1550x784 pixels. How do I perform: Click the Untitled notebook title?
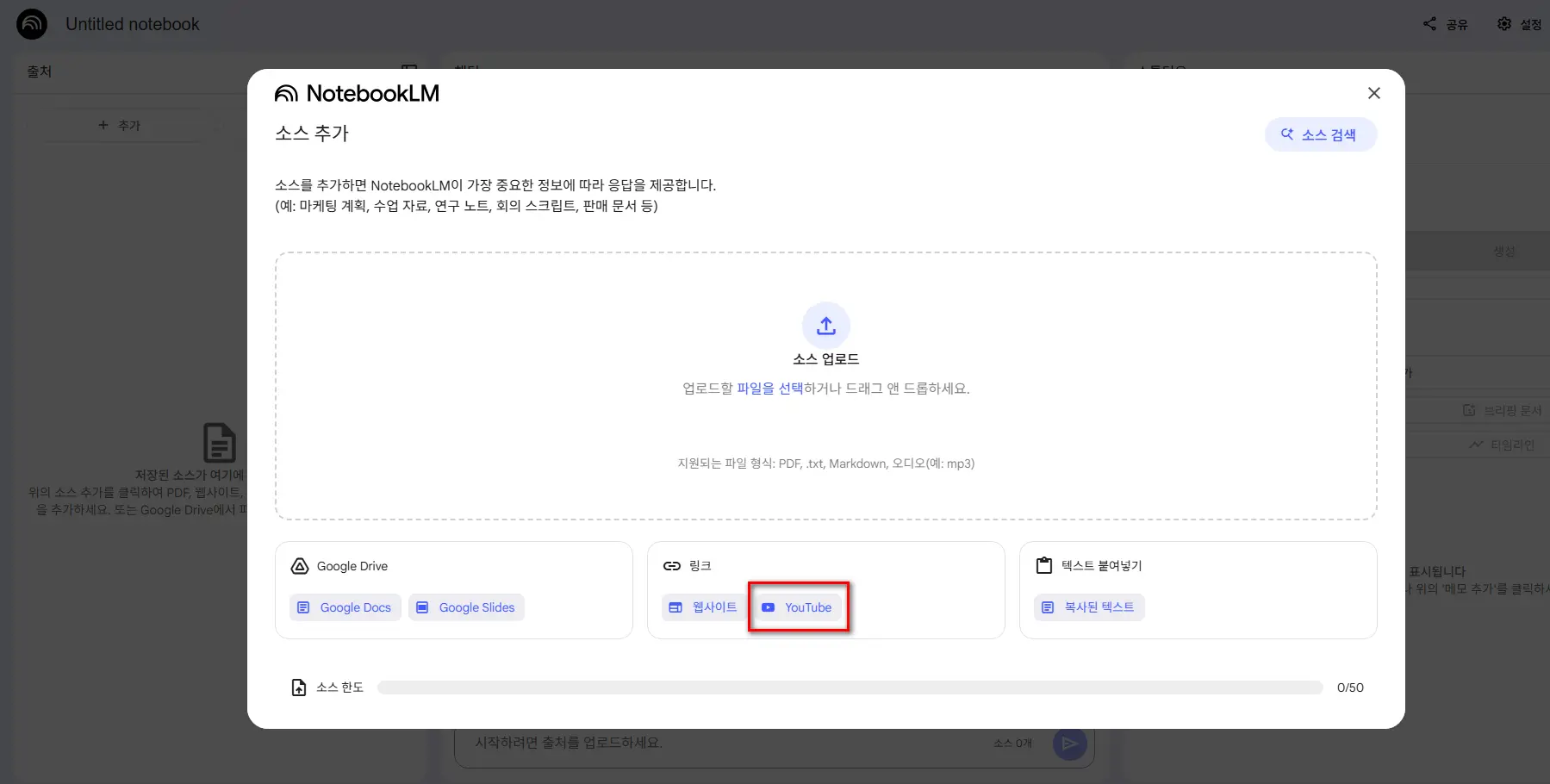point(133,24)
